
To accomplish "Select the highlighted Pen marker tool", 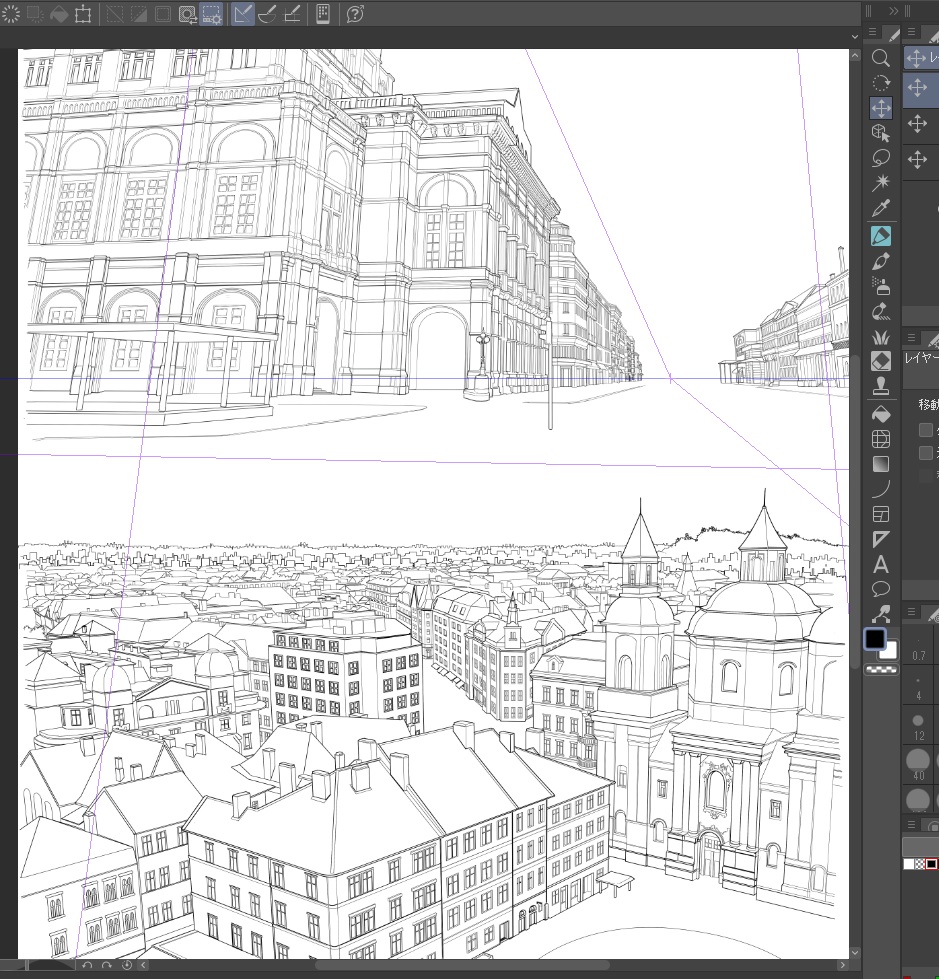I will tap(881, 236).
